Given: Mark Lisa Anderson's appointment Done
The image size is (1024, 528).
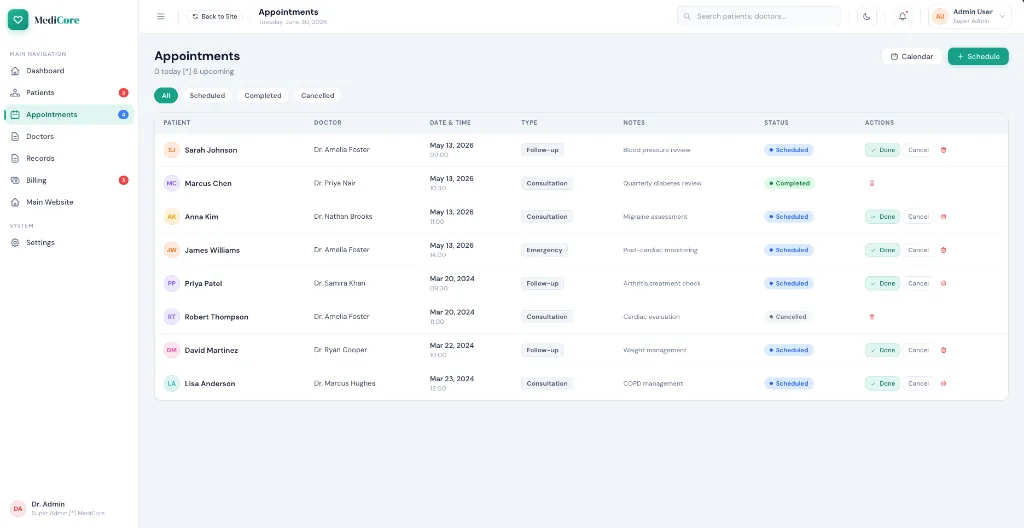Looking at the screenshot, I should (882, 384).
